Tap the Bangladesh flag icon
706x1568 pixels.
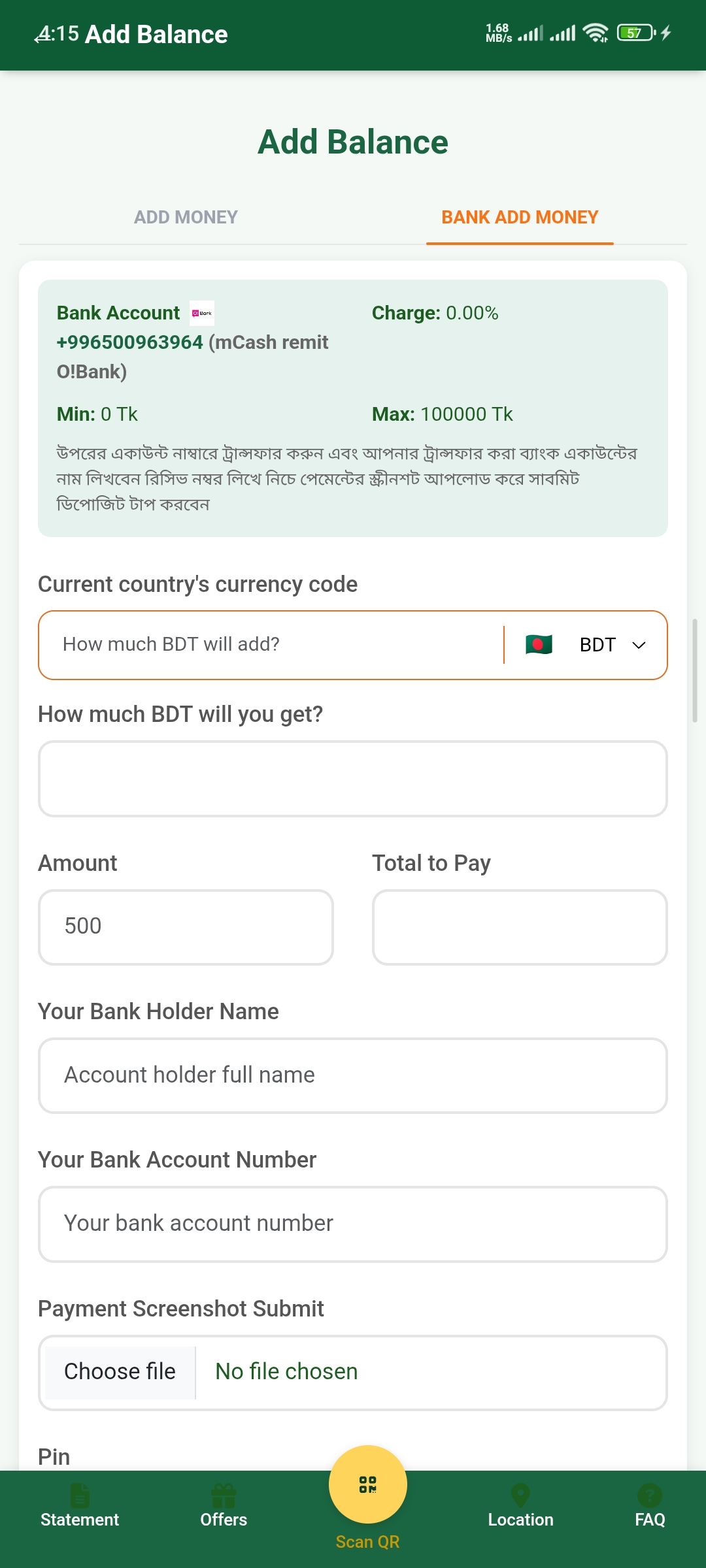pos(539,645)
